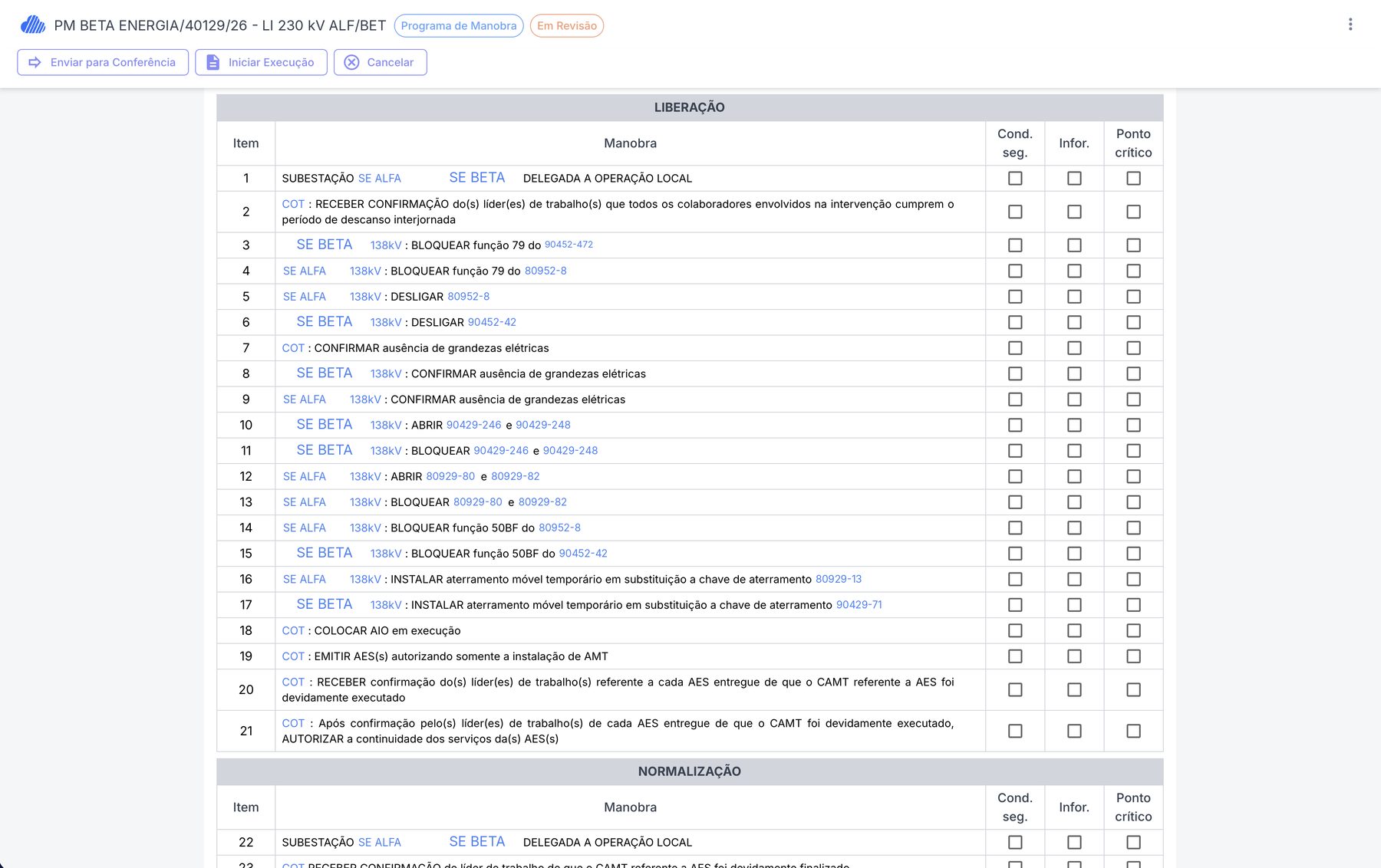Click the Ponto crítico header under LIBERAÇÃO
The image size is (1381, 868).
pos(1133,143)
